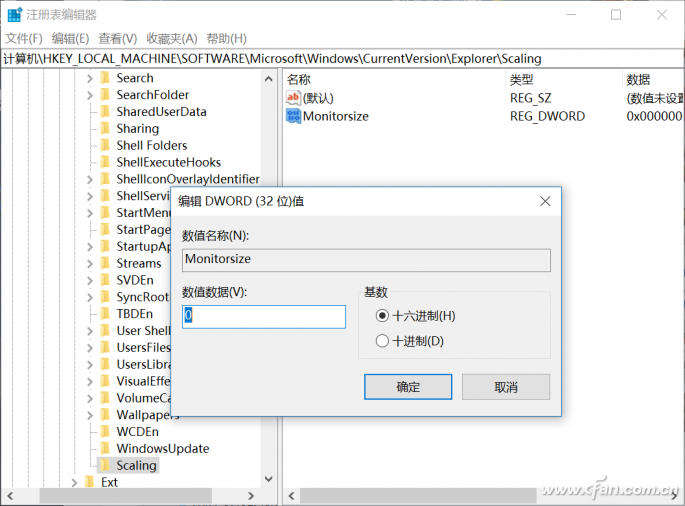Click the Wallpapers folder icon

[x=105, y=414]
